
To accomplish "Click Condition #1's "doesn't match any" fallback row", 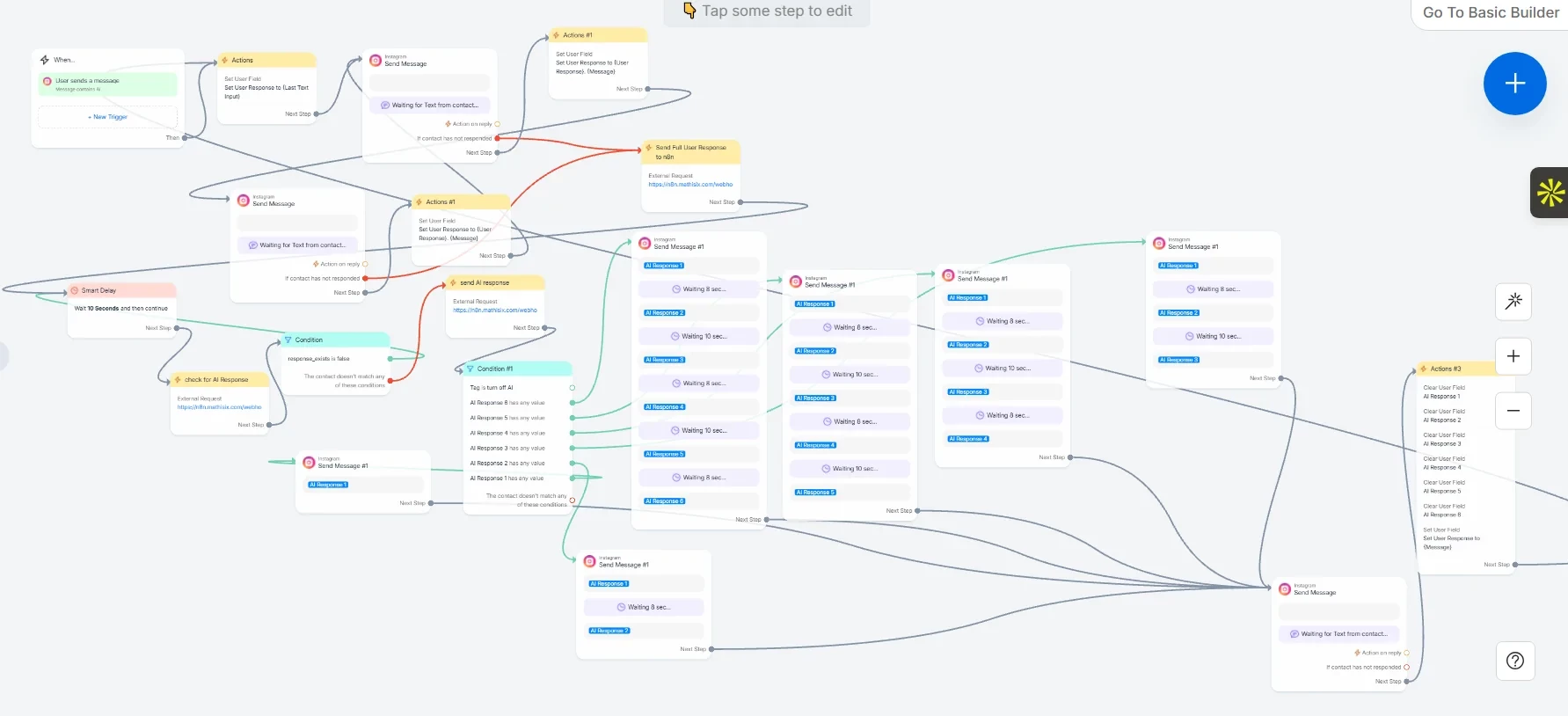I will (x=526, y=500).
